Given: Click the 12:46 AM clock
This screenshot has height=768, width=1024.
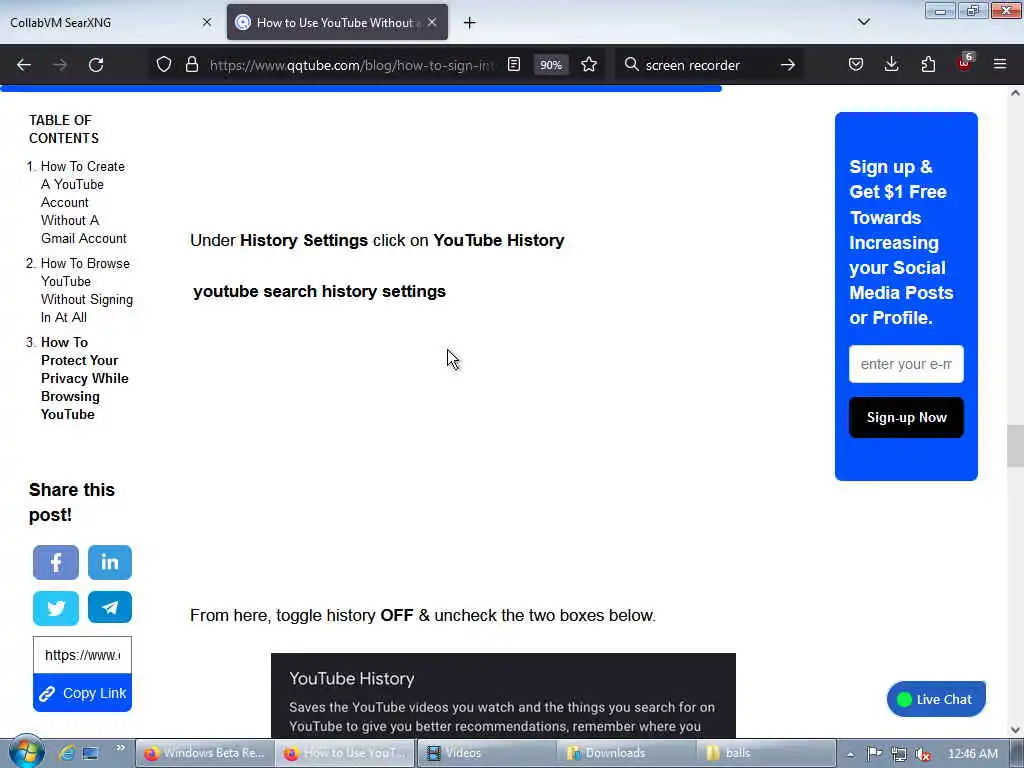Looking at the screenshot, I should [972, 754].
